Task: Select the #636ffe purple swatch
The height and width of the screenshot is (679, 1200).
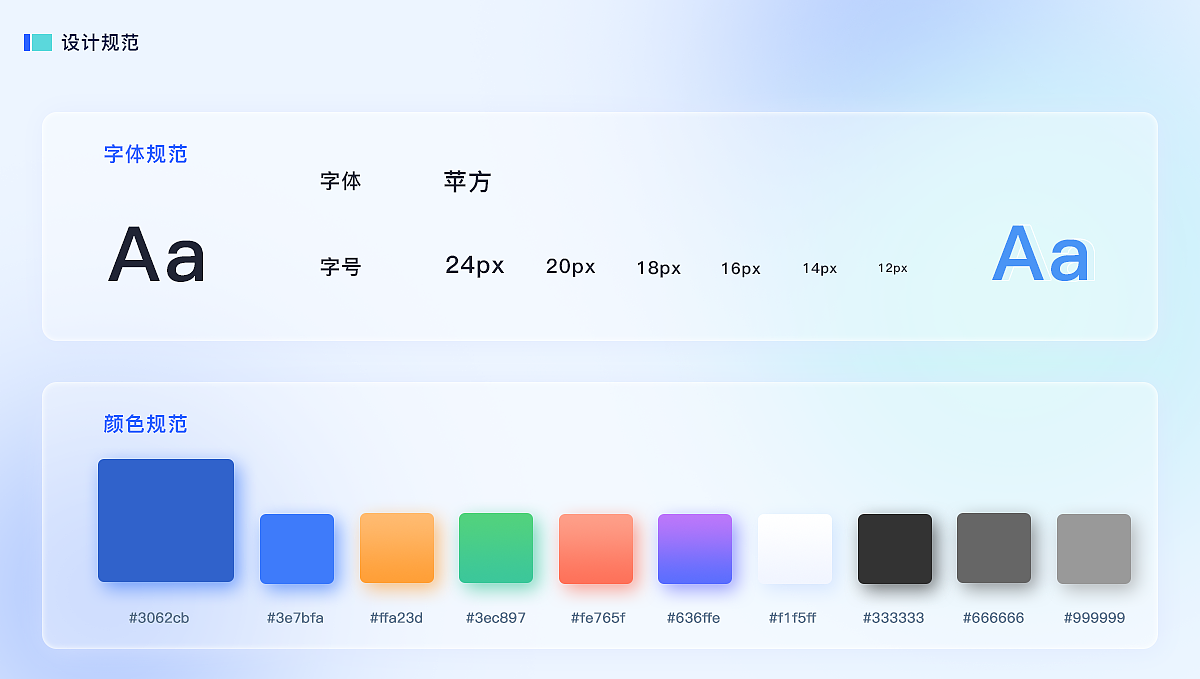Action: (x=695, y=548)
